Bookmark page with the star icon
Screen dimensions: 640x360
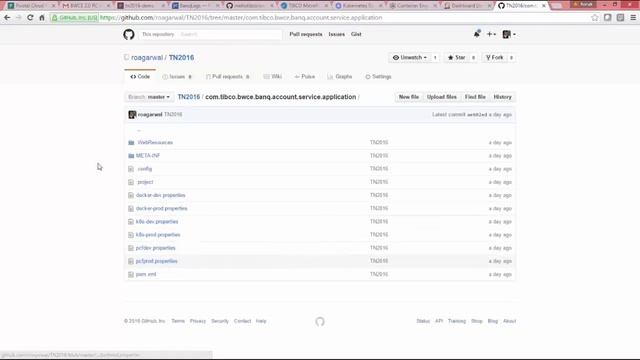tap(595, 18)
